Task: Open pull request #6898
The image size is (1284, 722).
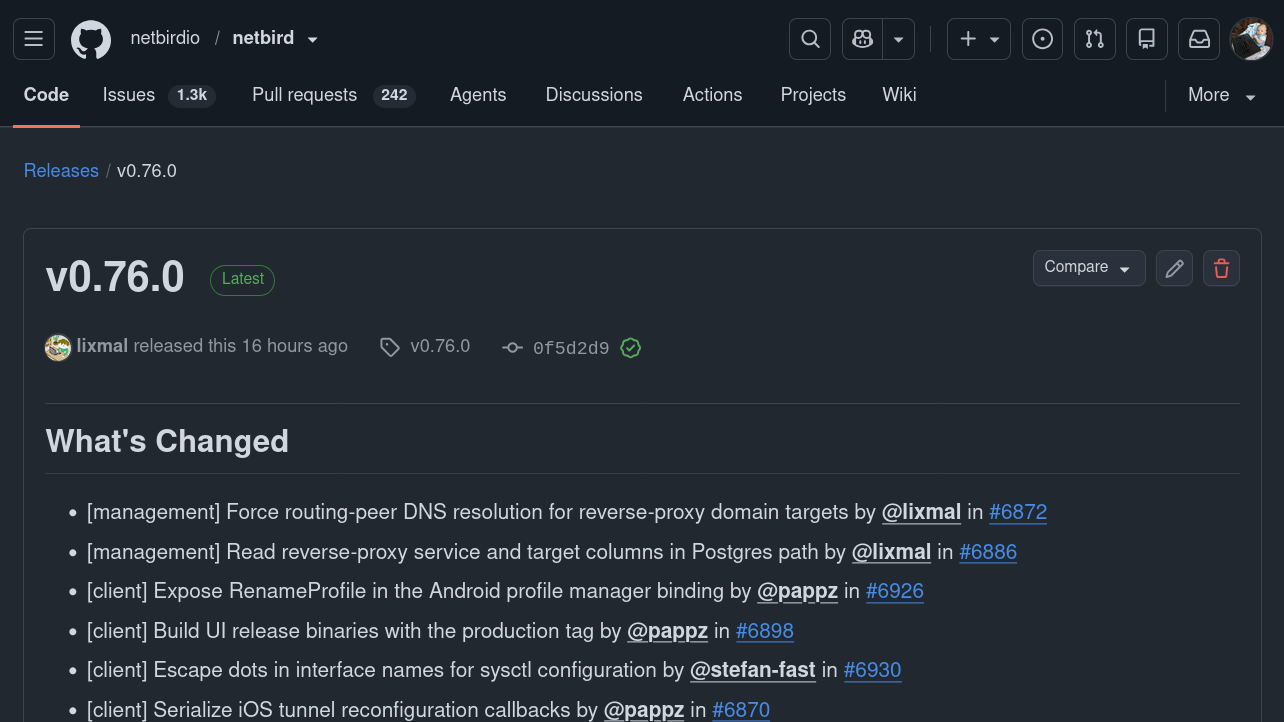Action: click(765, 631)
